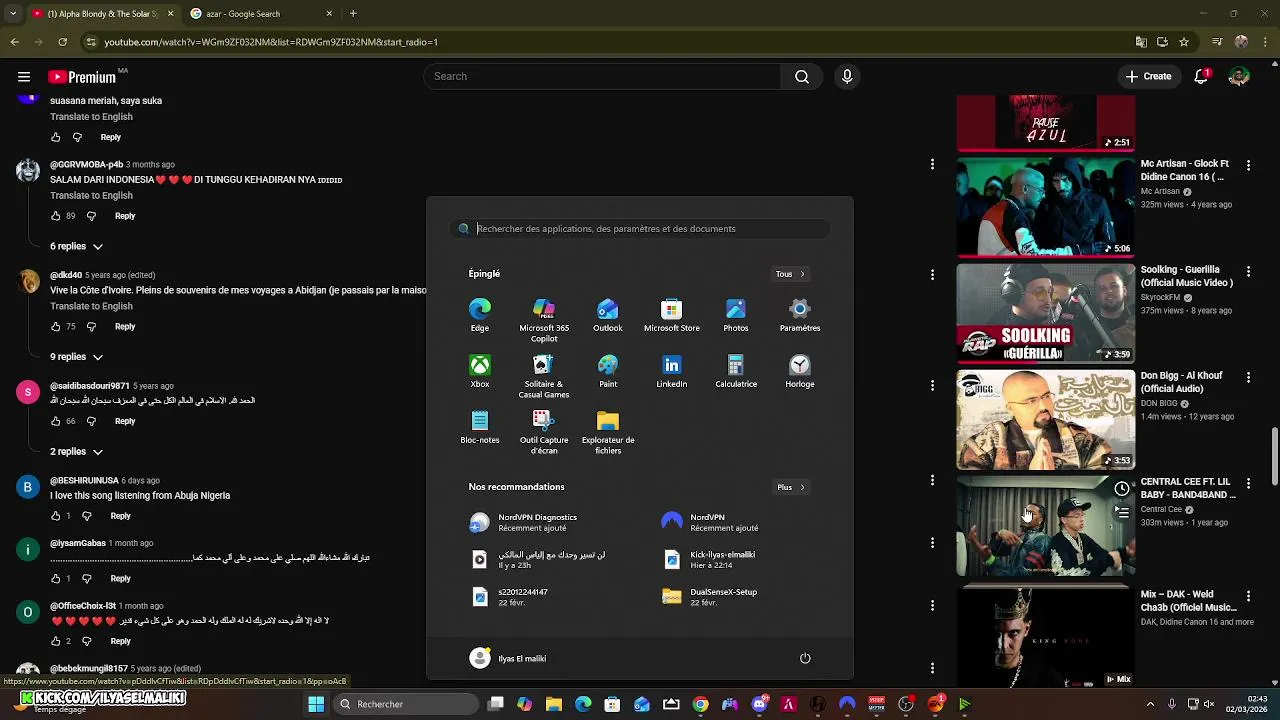Click the power button in Start menu
The width and height of the screenshot is (1280, 720).
point(805,658)
